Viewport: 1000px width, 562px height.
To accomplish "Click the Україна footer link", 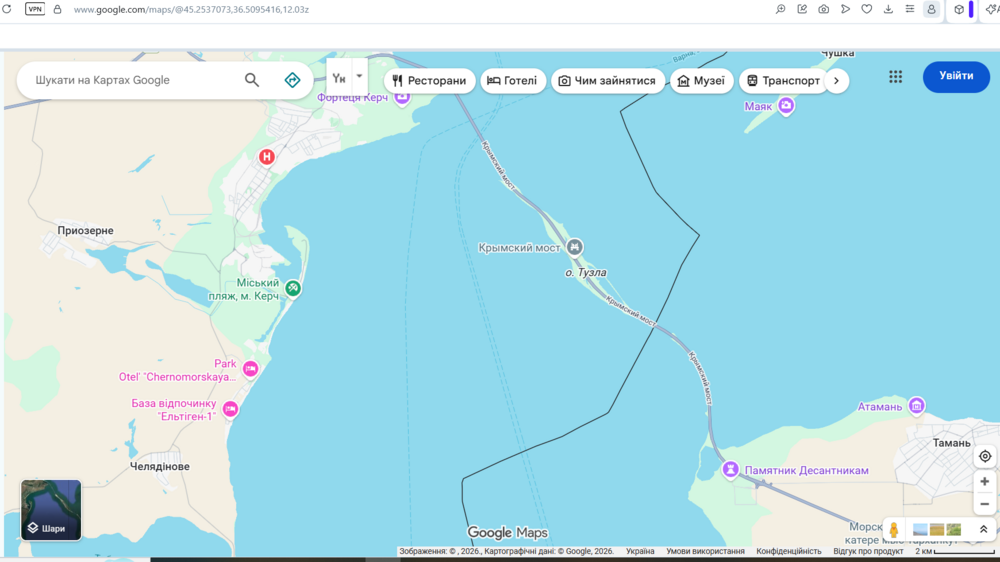I will tap(640, 551).
